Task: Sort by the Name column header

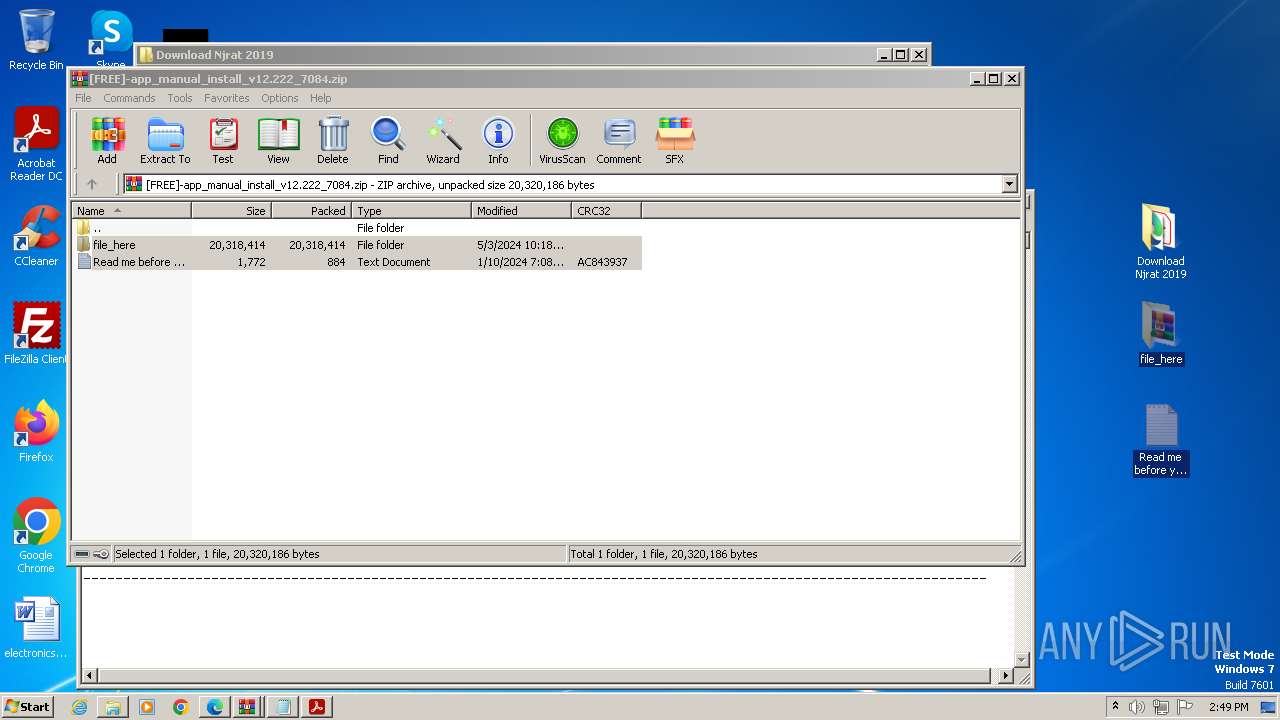Action: click(x=131, y=211)
